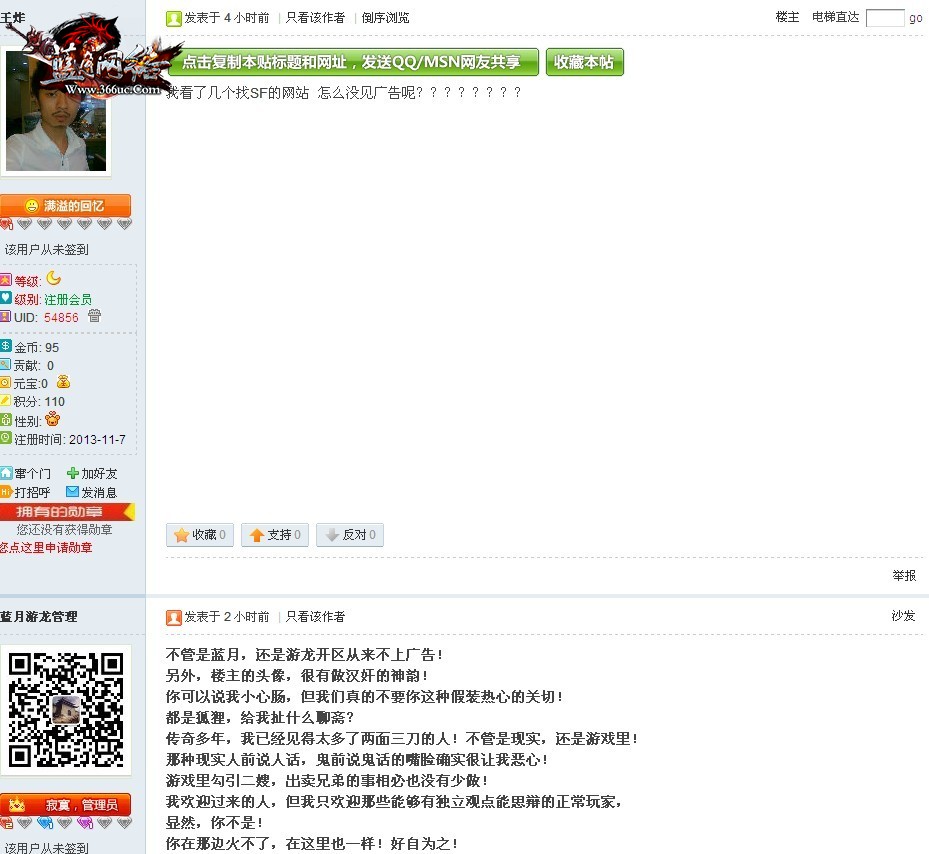929x854 pixels.
Task: Click the 电梯直达 floor number input field
Action: [884, 18]
